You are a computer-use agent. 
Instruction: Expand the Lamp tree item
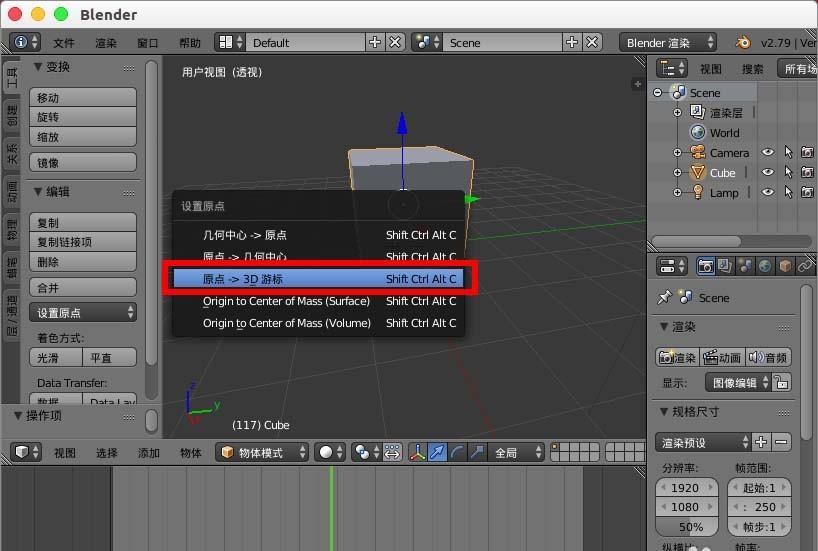[x=677, y=193]
